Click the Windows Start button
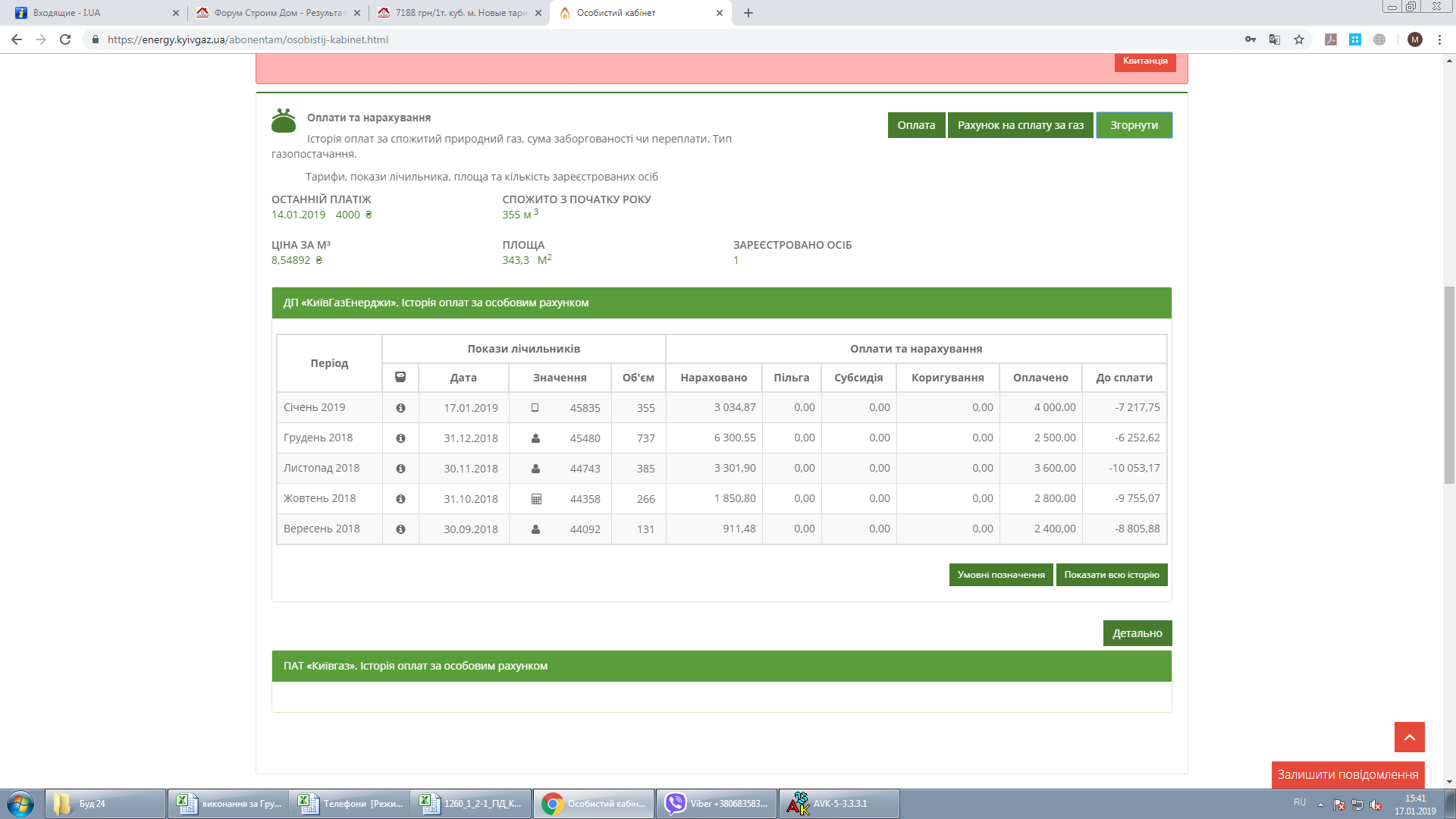 click(20, 804)
